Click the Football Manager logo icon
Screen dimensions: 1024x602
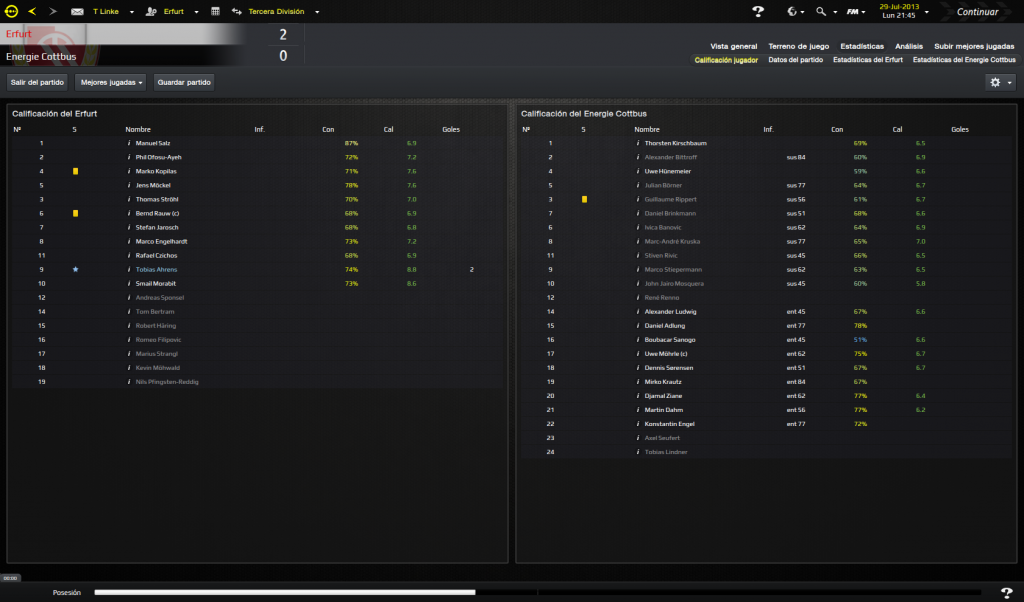[x=11, y=11]
